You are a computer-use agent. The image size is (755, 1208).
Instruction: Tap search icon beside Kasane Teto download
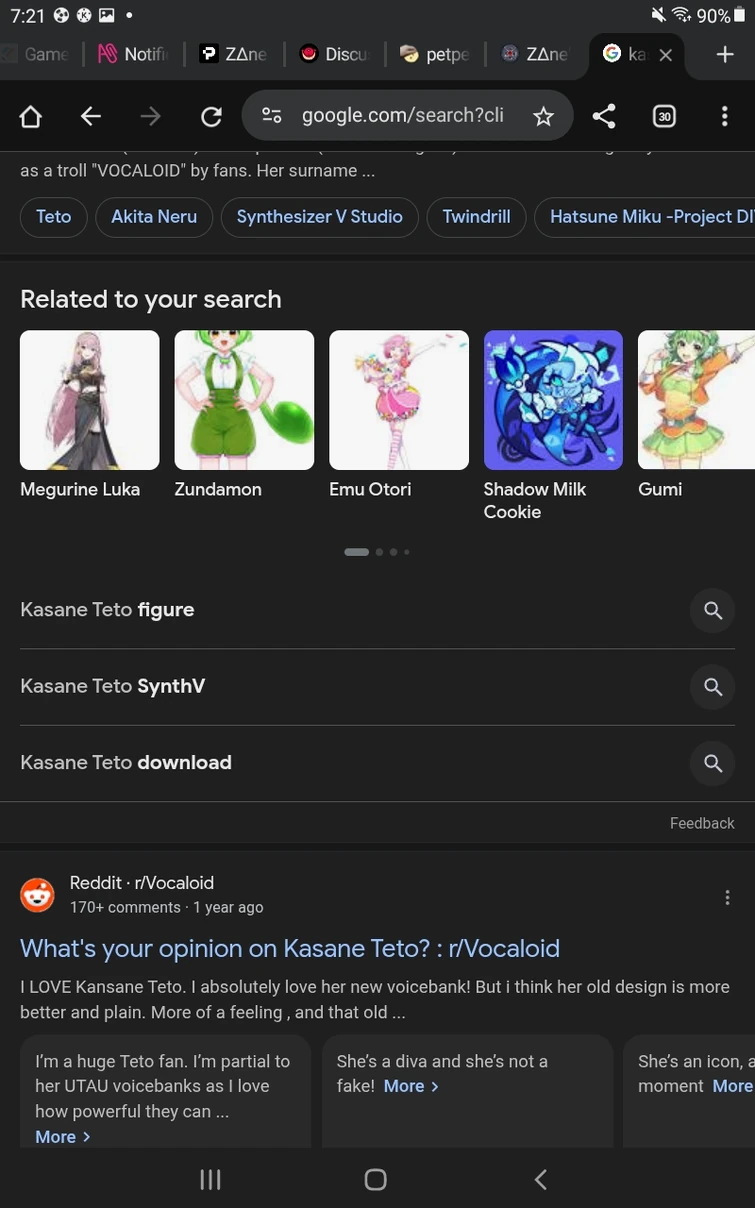[x=712, y=763]
